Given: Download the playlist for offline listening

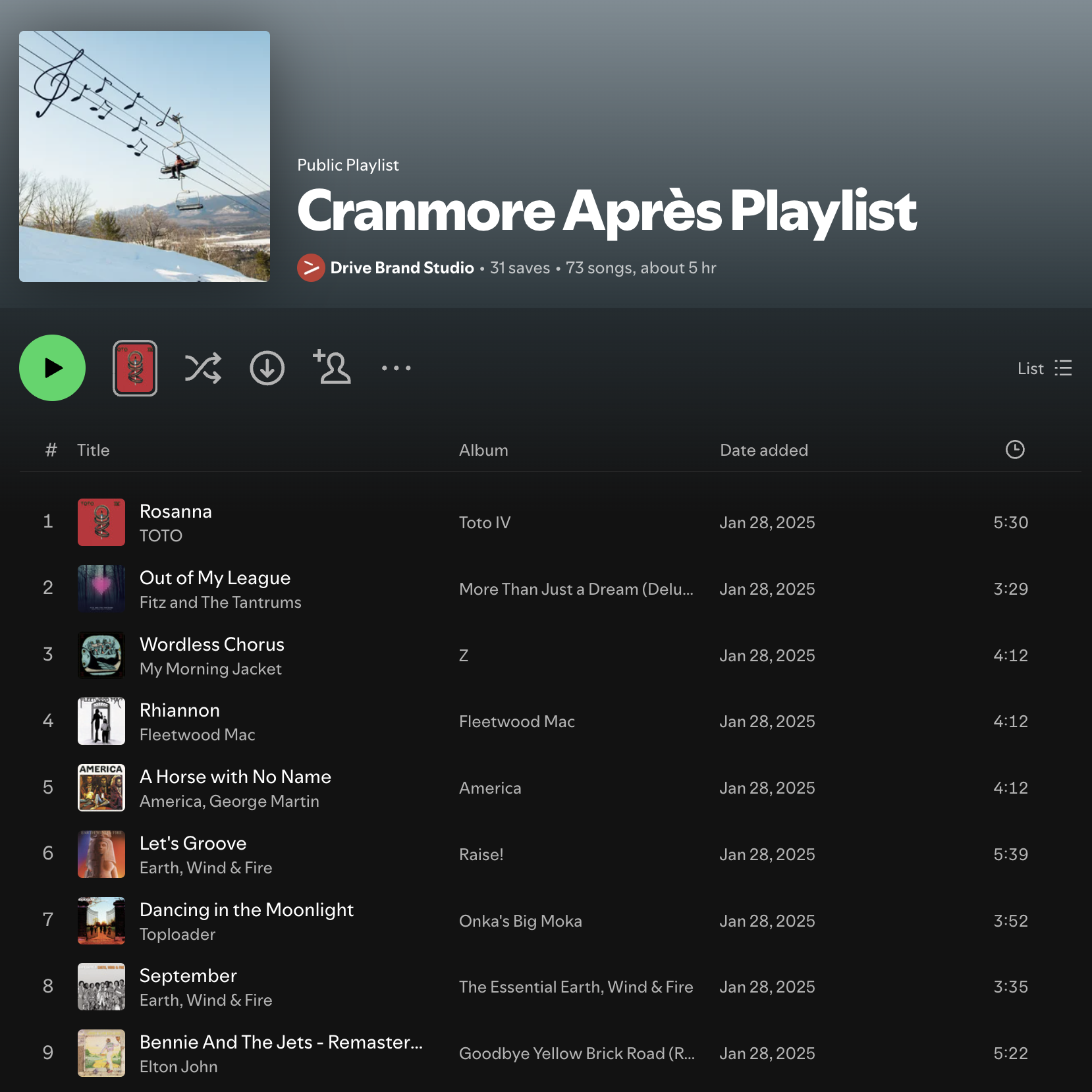Looking at the screenshot, I should click(267, 368).
